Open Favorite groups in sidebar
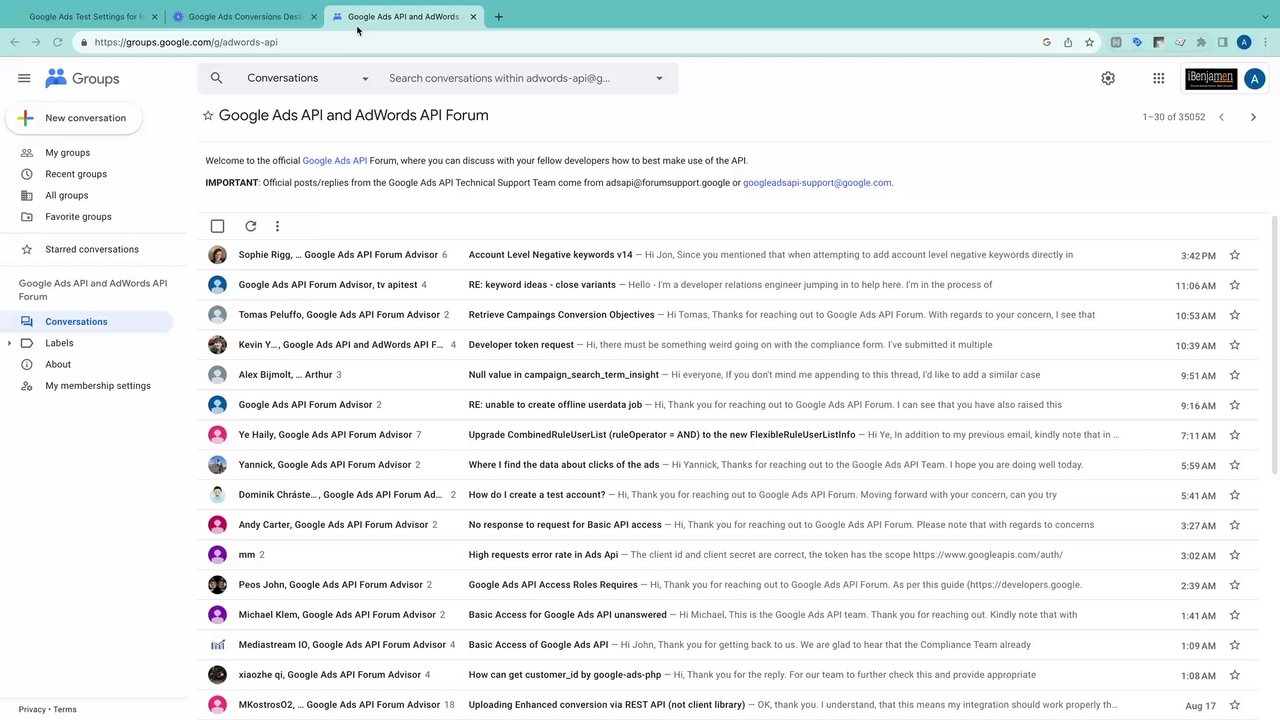Viewport: 1280px width, 720px height. click(78, 216)
